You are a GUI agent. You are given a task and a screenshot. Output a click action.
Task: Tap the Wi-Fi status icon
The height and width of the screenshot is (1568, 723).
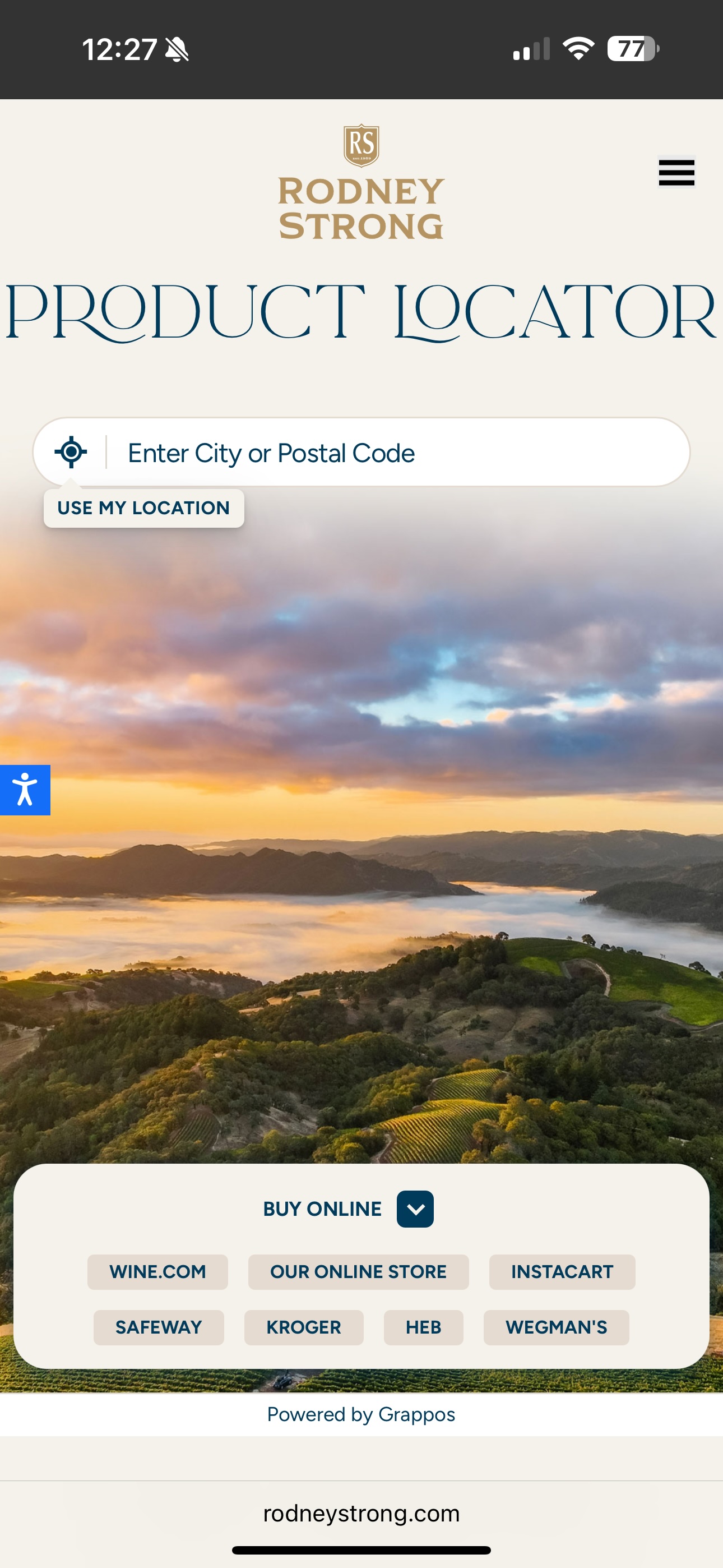tap(578, 49)
